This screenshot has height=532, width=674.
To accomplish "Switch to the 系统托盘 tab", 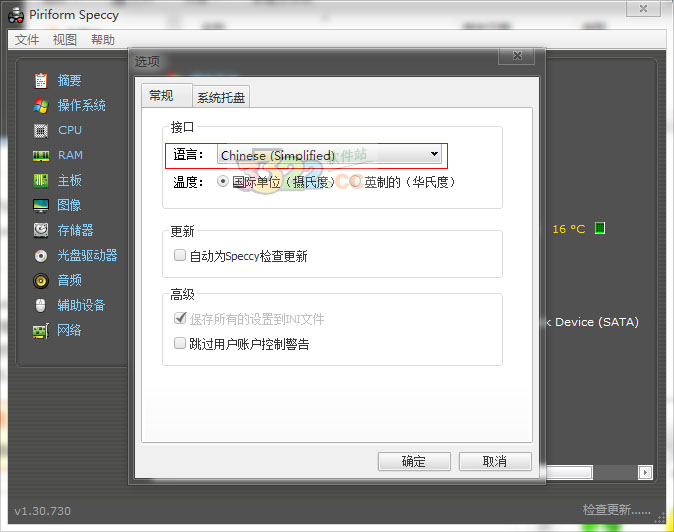I will pos(221,98).
